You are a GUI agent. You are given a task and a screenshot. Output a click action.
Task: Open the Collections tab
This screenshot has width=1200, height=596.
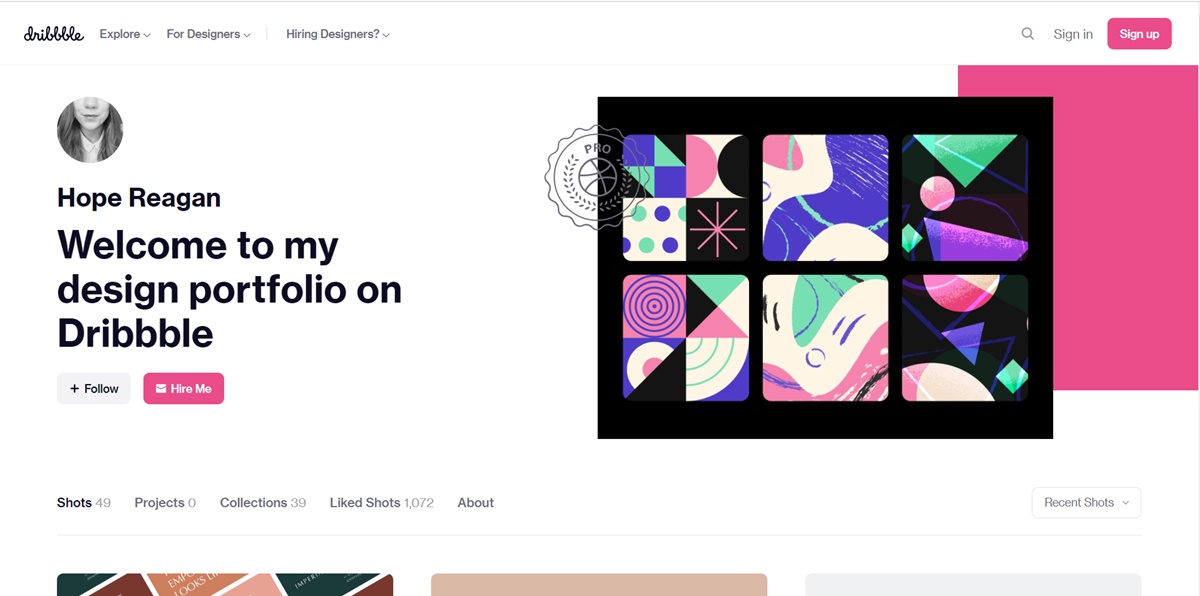263,503
